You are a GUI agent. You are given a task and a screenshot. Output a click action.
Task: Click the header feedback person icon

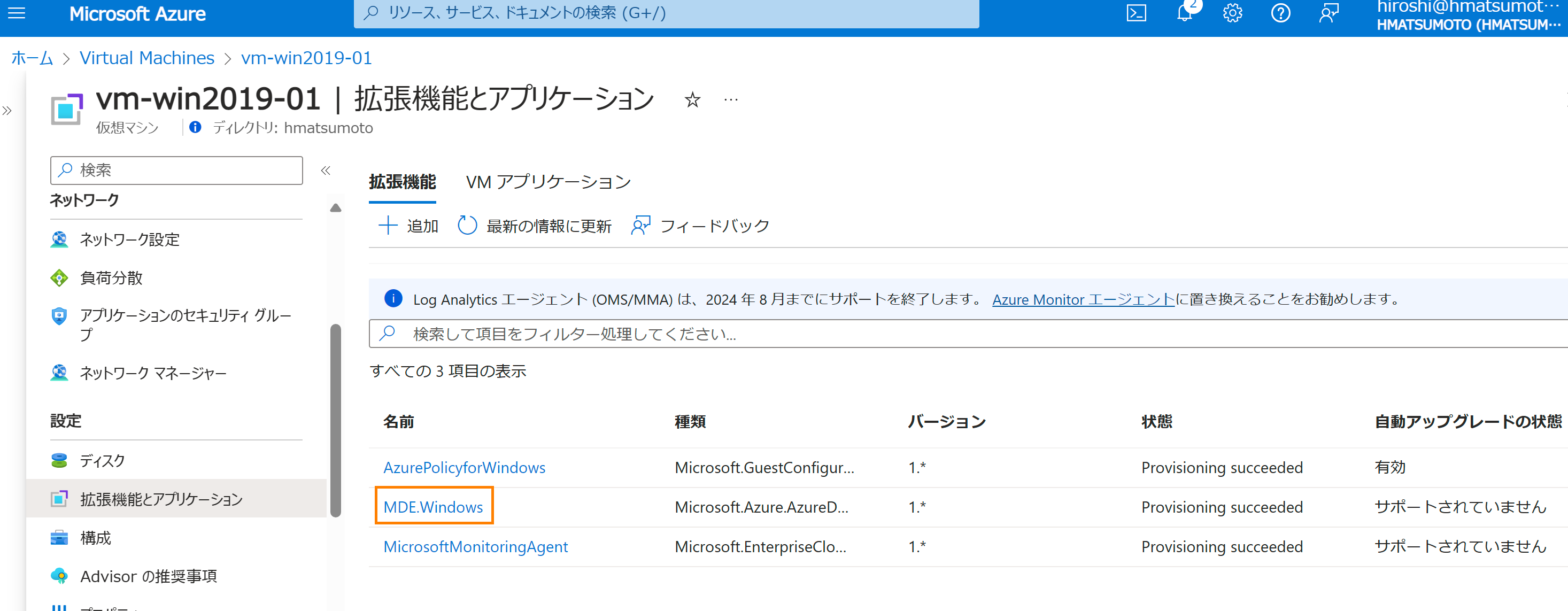click(1329, 13)
